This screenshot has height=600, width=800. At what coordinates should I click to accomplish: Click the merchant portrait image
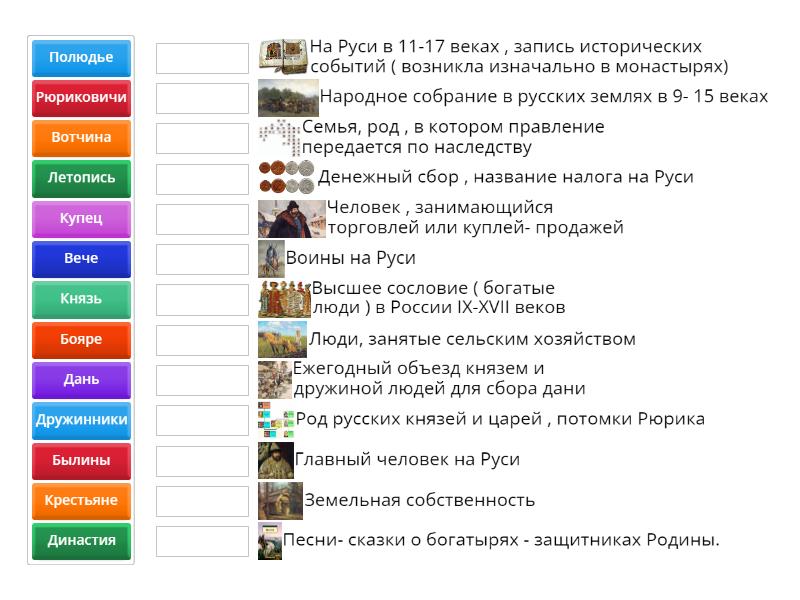pos(291,218)
